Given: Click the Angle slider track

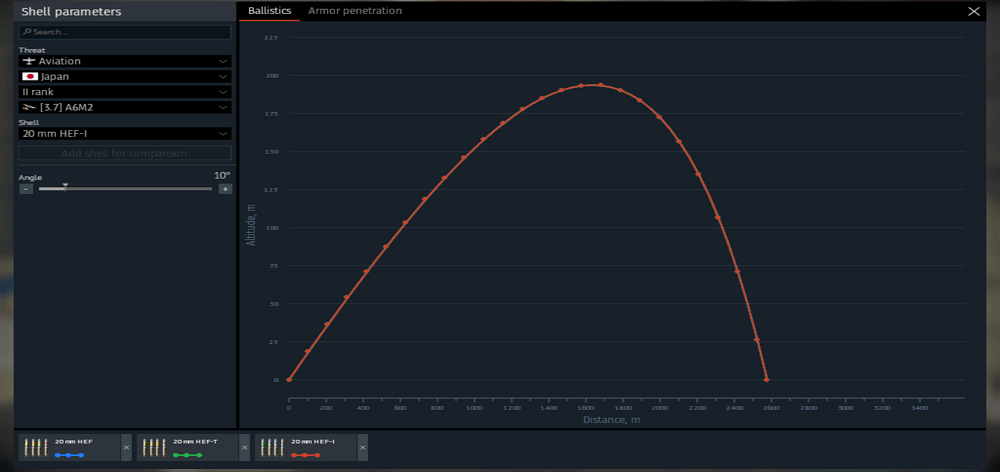Looking at the screenshot, I should [x=125, y=189].
